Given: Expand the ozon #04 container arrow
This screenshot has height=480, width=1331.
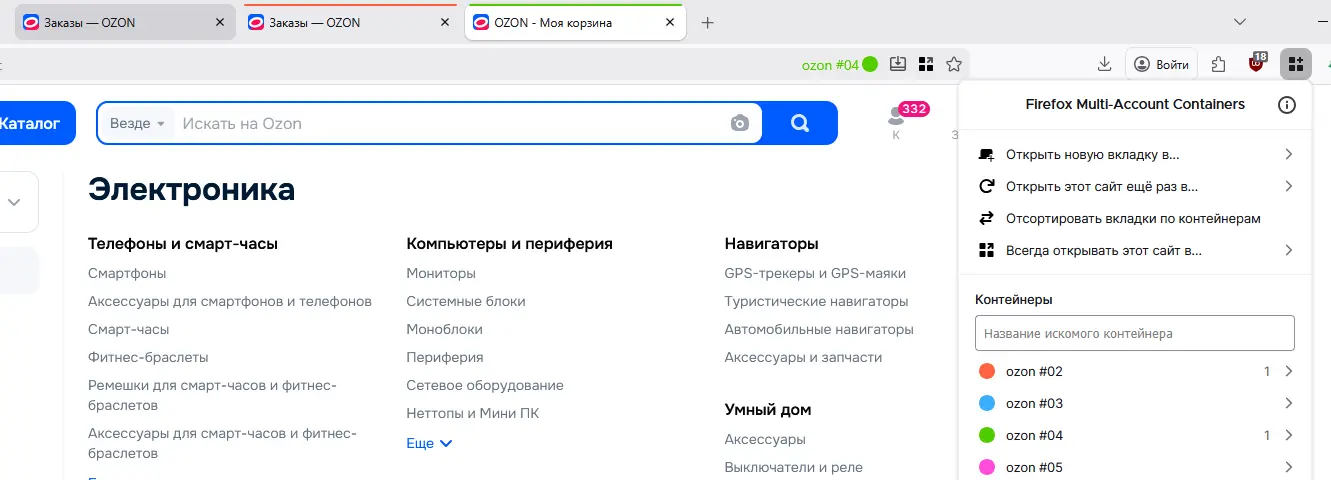Looking at the screenshot, I should [x=1289, y=435].
